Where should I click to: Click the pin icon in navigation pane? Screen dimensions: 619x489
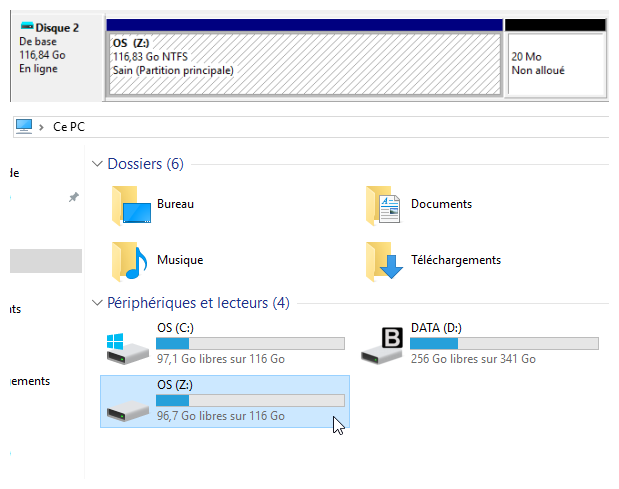click(73, 197)
